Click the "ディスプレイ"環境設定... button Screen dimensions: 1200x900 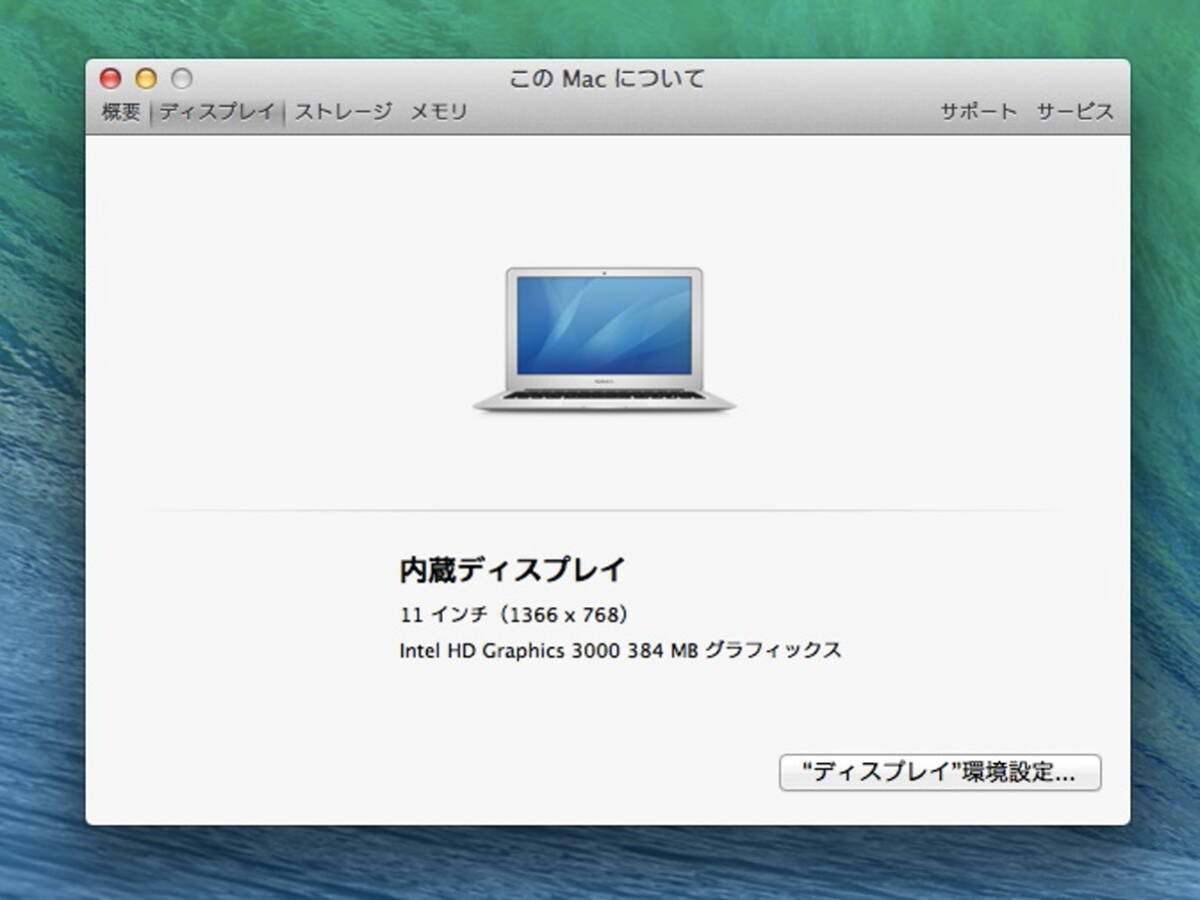tap(940, 773)
